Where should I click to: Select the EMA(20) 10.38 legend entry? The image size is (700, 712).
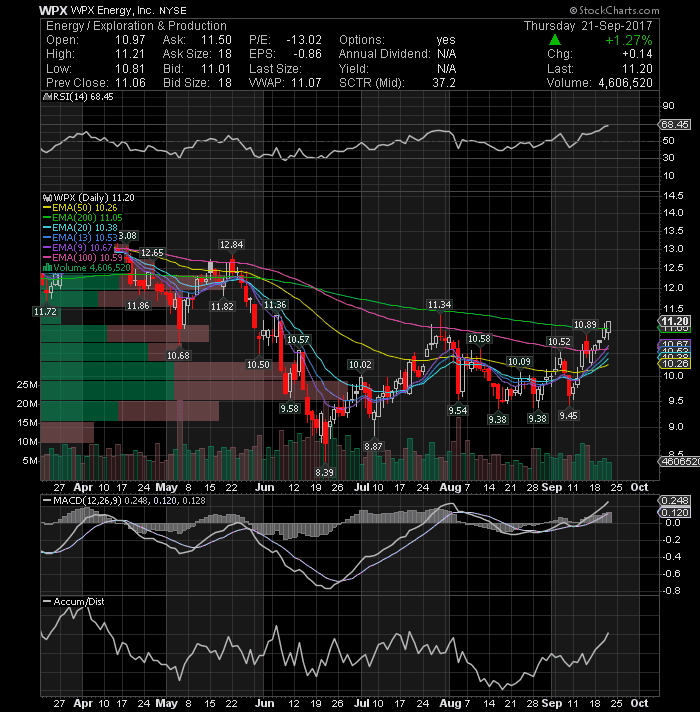[x=80, y=228]
